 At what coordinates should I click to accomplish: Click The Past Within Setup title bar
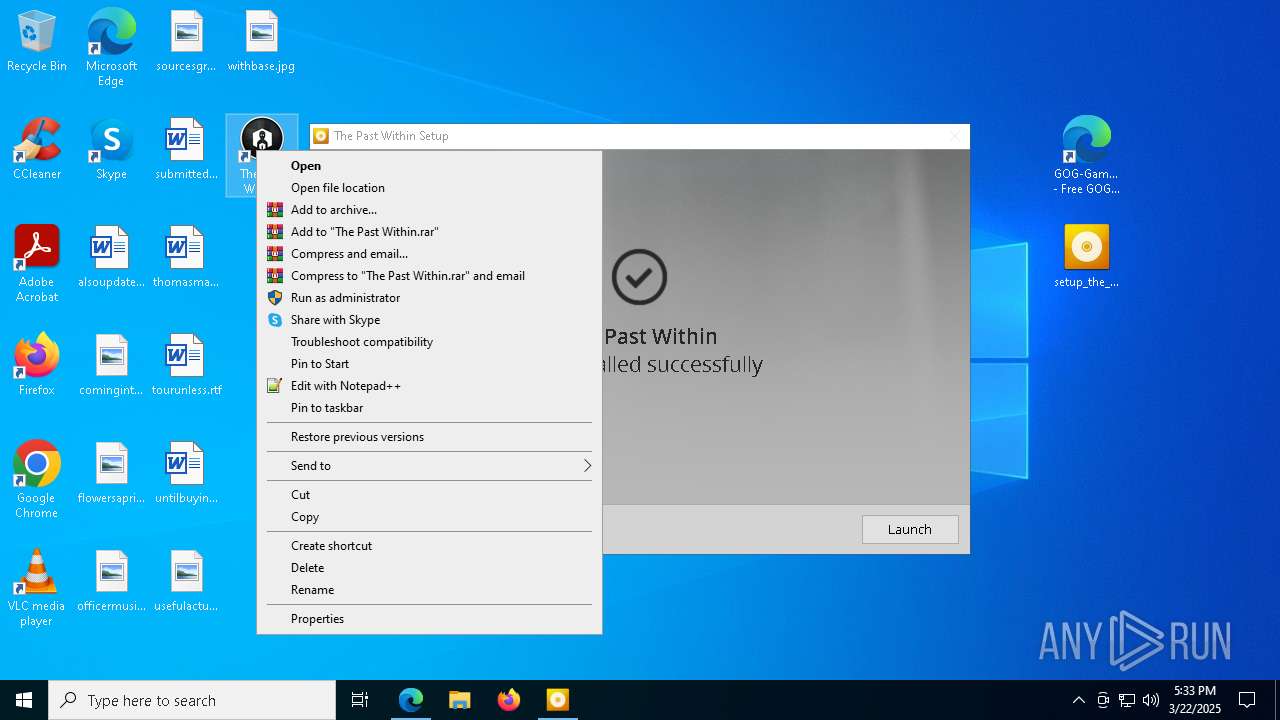pos(639,136)
